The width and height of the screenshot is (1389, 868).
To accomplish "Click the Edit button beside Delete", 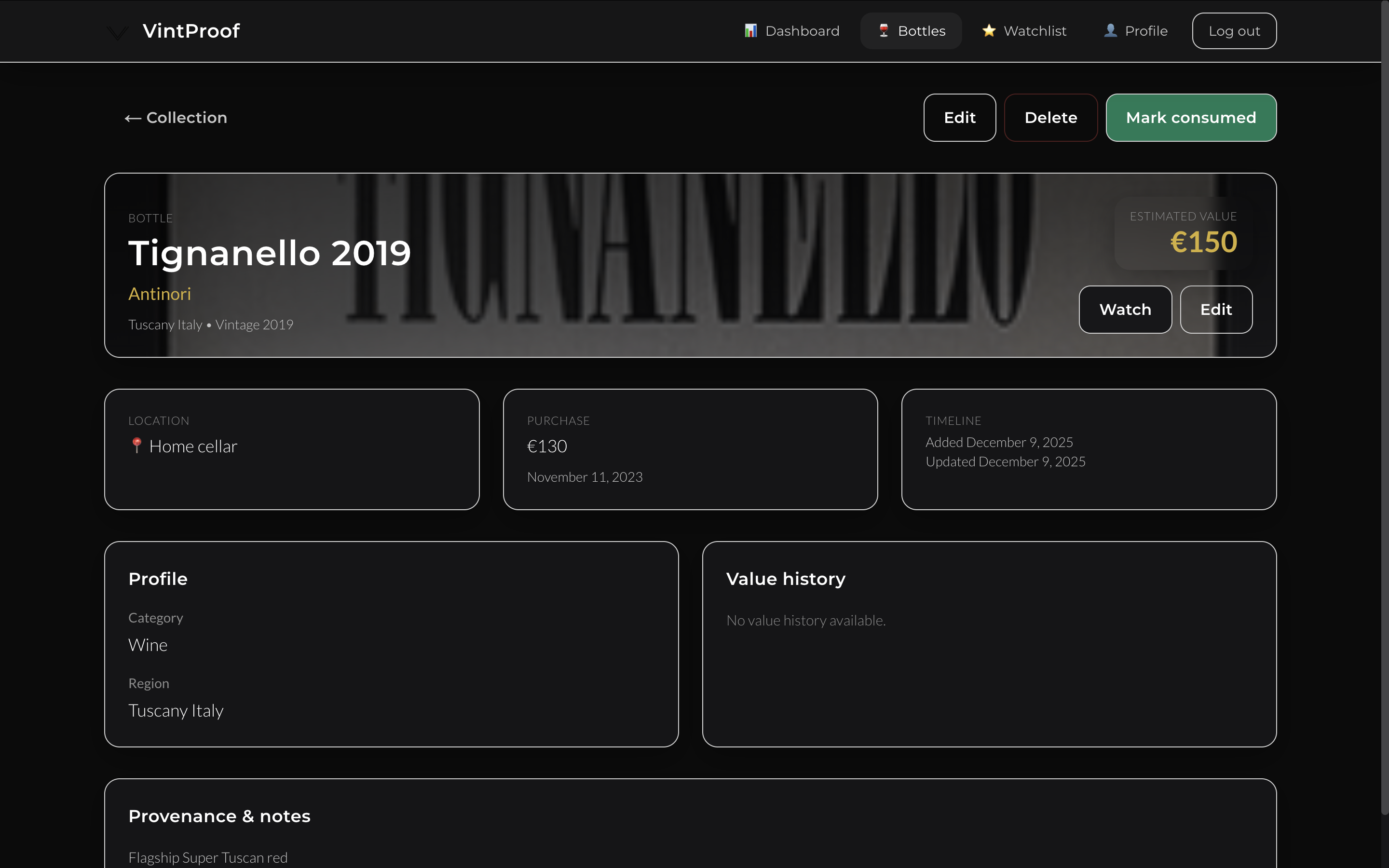I will pyautogui.click(x=959, y=118).
